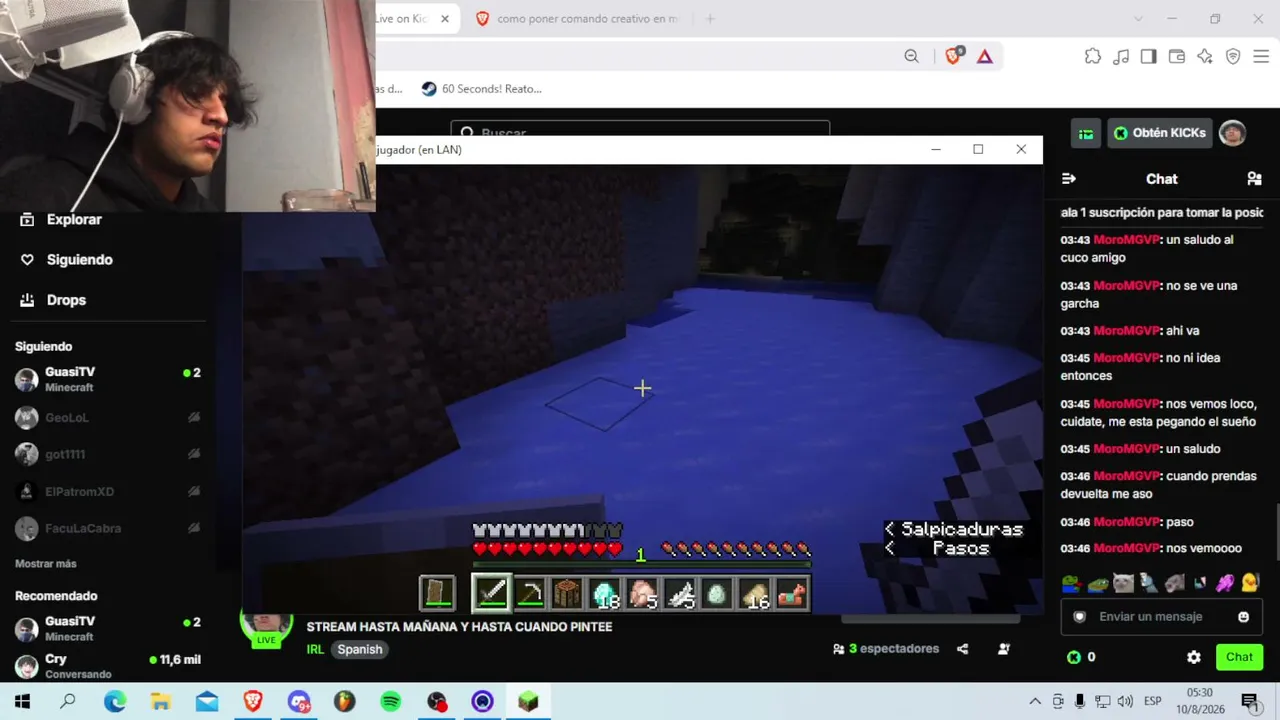Screen dimensions: 1280x720
Task: Open got1111 followed channel
Action: pos(107,454)
